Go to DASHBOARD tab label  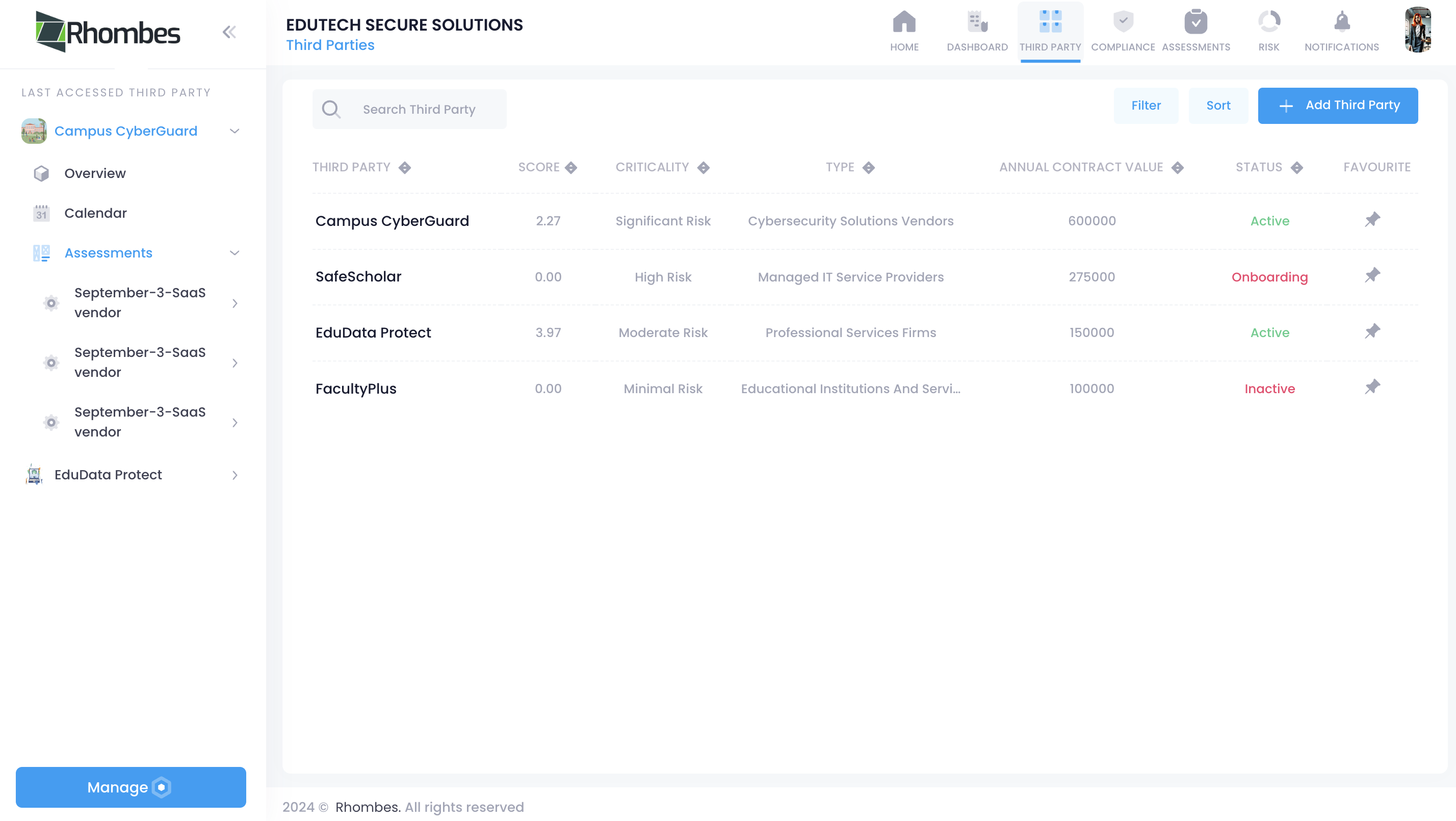click(x=977, y=47)
